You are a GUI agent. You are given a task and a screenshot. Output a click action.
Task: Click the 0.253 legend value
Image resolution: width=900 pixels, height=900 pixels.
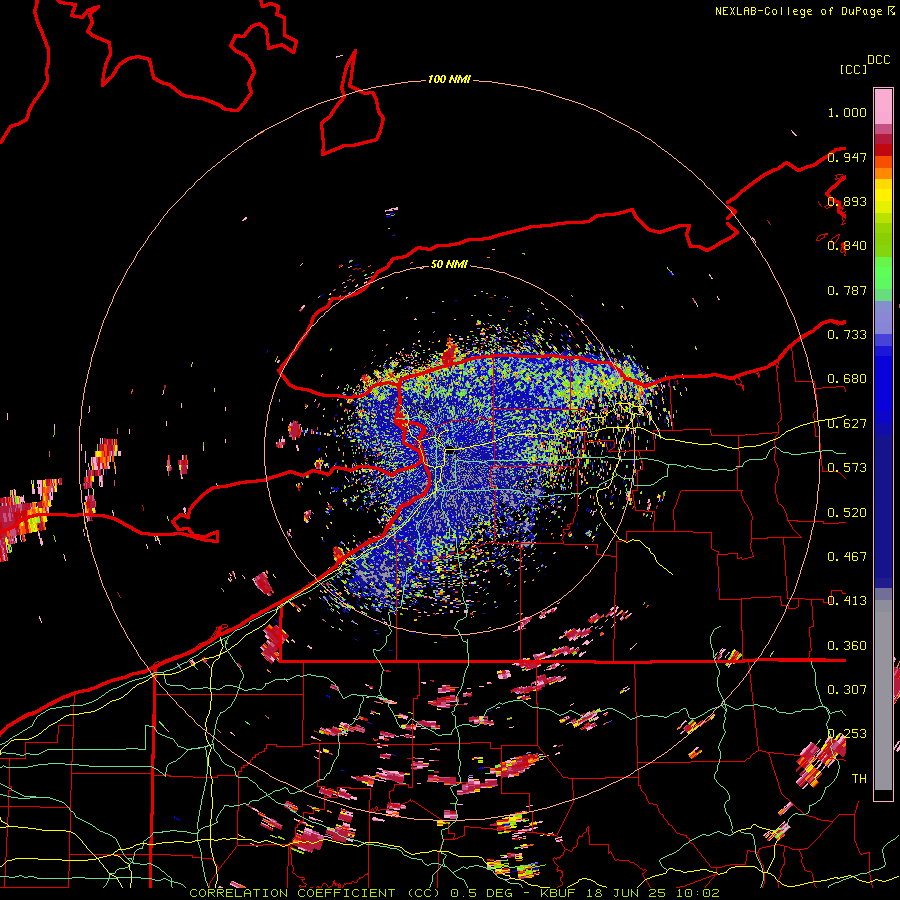point(847,734)
